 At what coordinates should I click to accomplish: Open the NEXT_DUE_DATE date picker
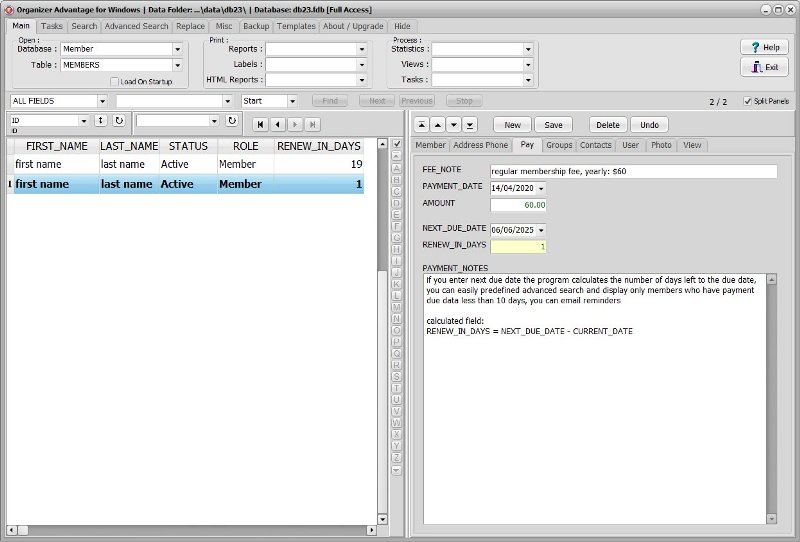[541, 230]
